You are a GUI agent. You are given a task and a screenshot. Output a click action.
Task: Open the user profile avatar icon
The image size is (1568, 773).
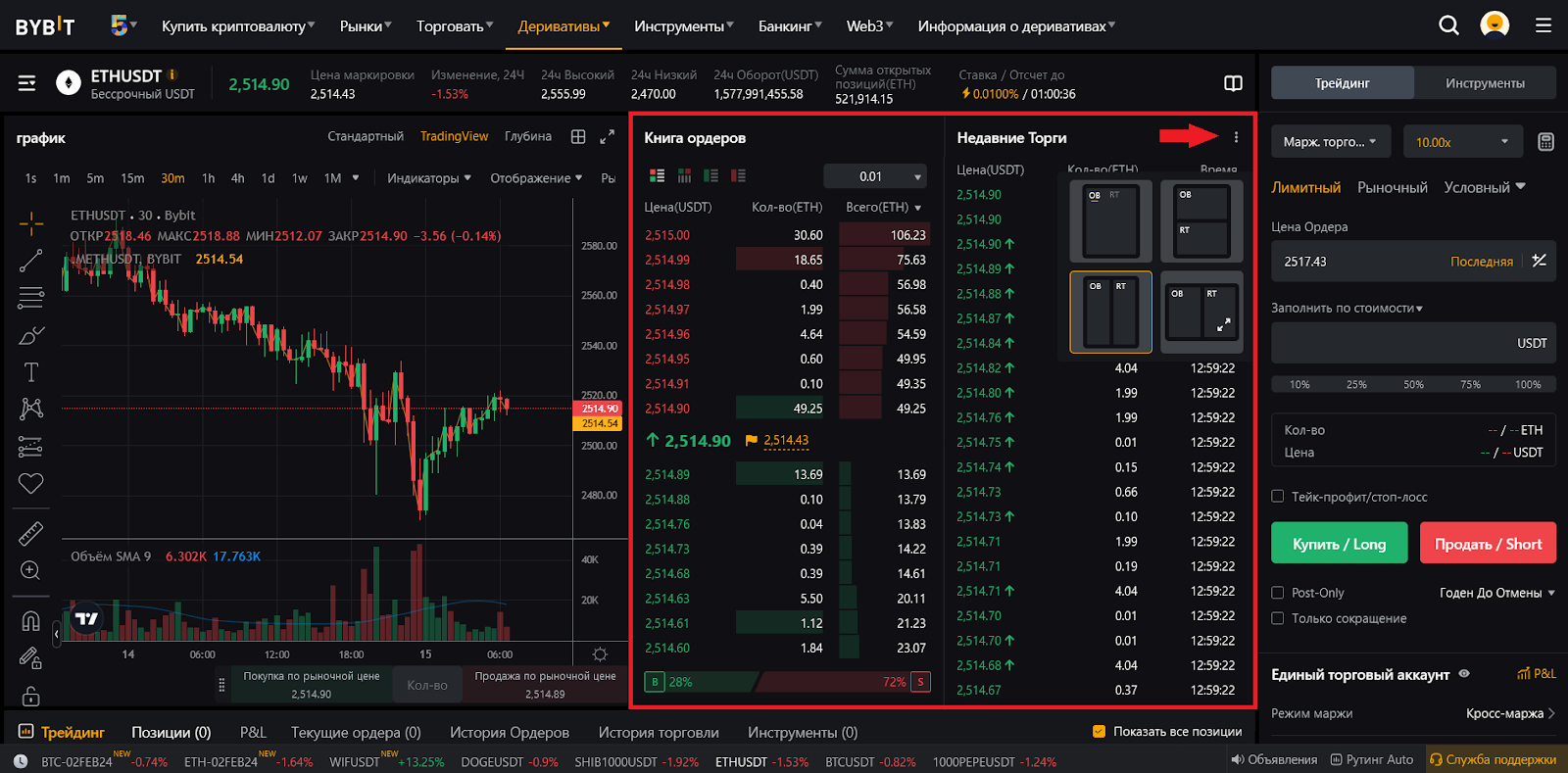click(1494, 24)
